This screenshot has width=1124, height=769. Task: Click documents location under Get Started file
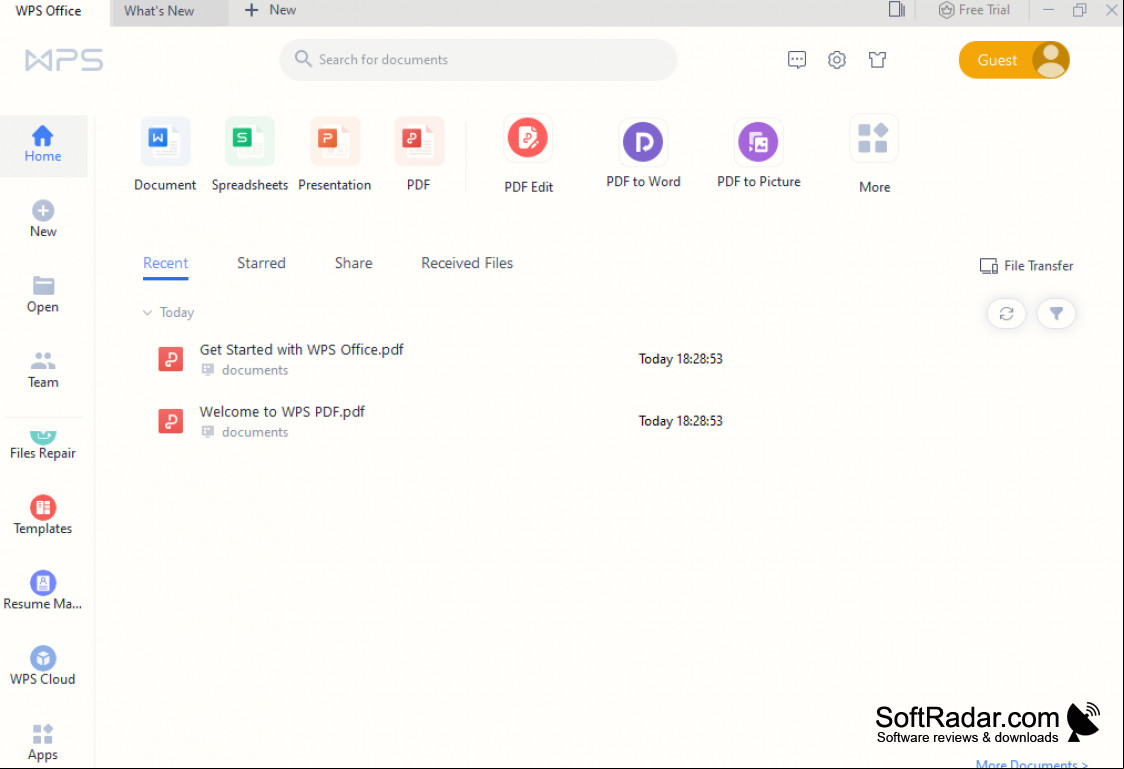coord(254,370)
